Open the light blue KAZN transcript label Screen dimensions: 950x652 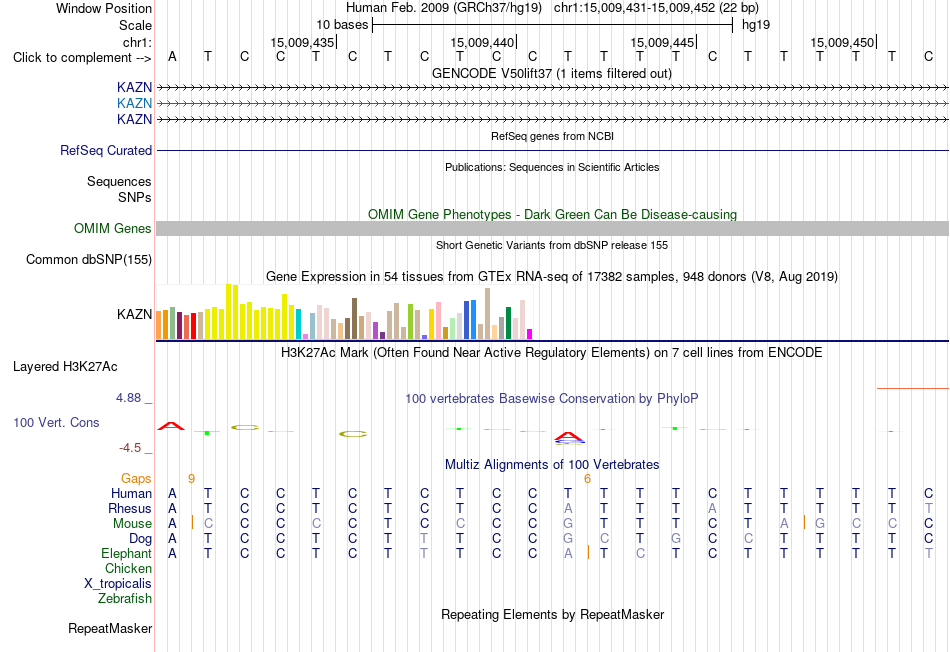[135, 104]
